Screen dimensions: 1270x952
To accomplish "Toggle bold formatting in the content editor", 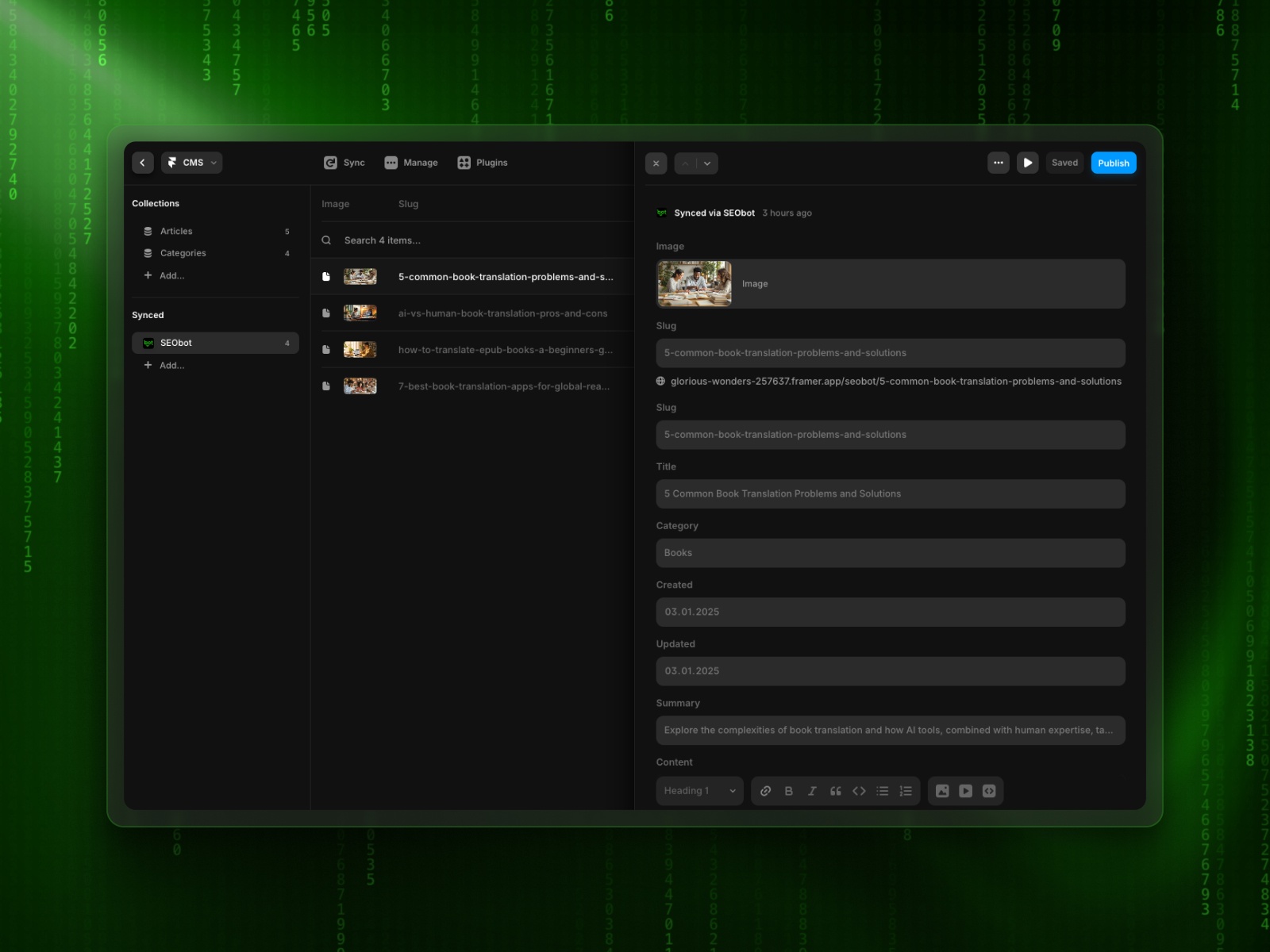I will 789,790.
